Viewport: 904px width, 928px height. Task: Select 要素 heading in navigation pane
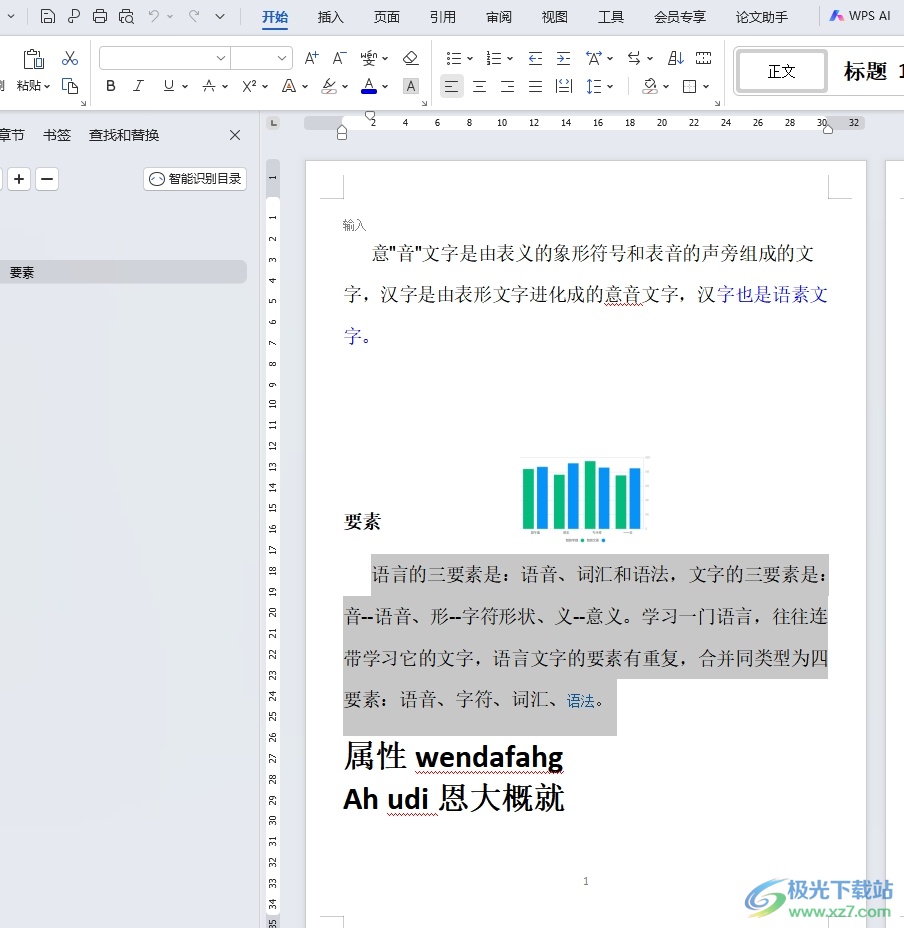[121, 272]
